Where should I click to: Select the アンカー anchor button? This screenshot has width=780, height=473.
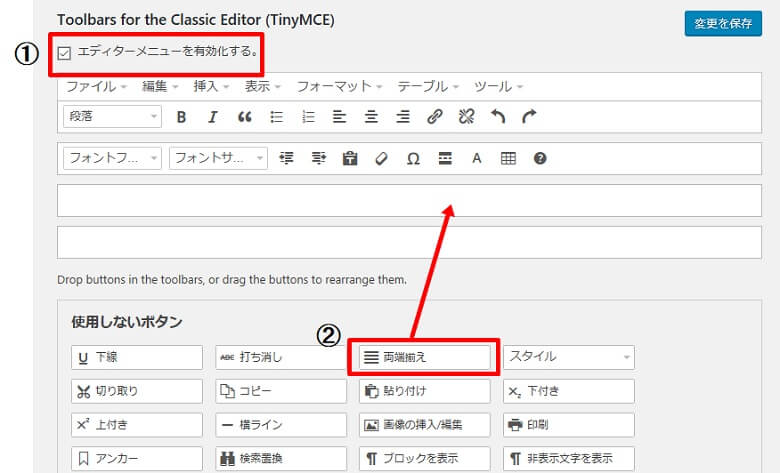137,459
